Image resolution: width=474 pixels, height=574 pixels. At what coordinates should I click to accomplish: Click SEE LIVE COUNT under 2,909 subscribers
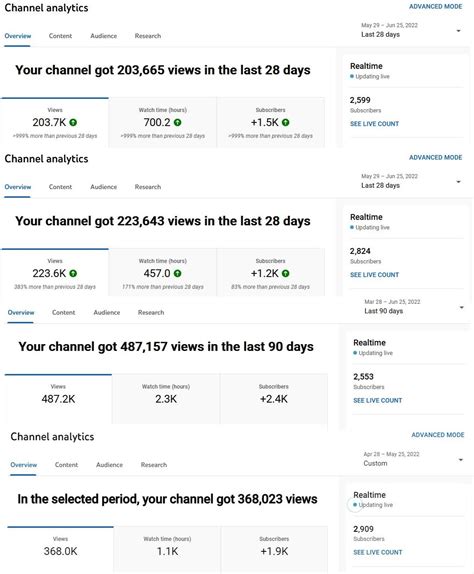[x=378, y=552]
